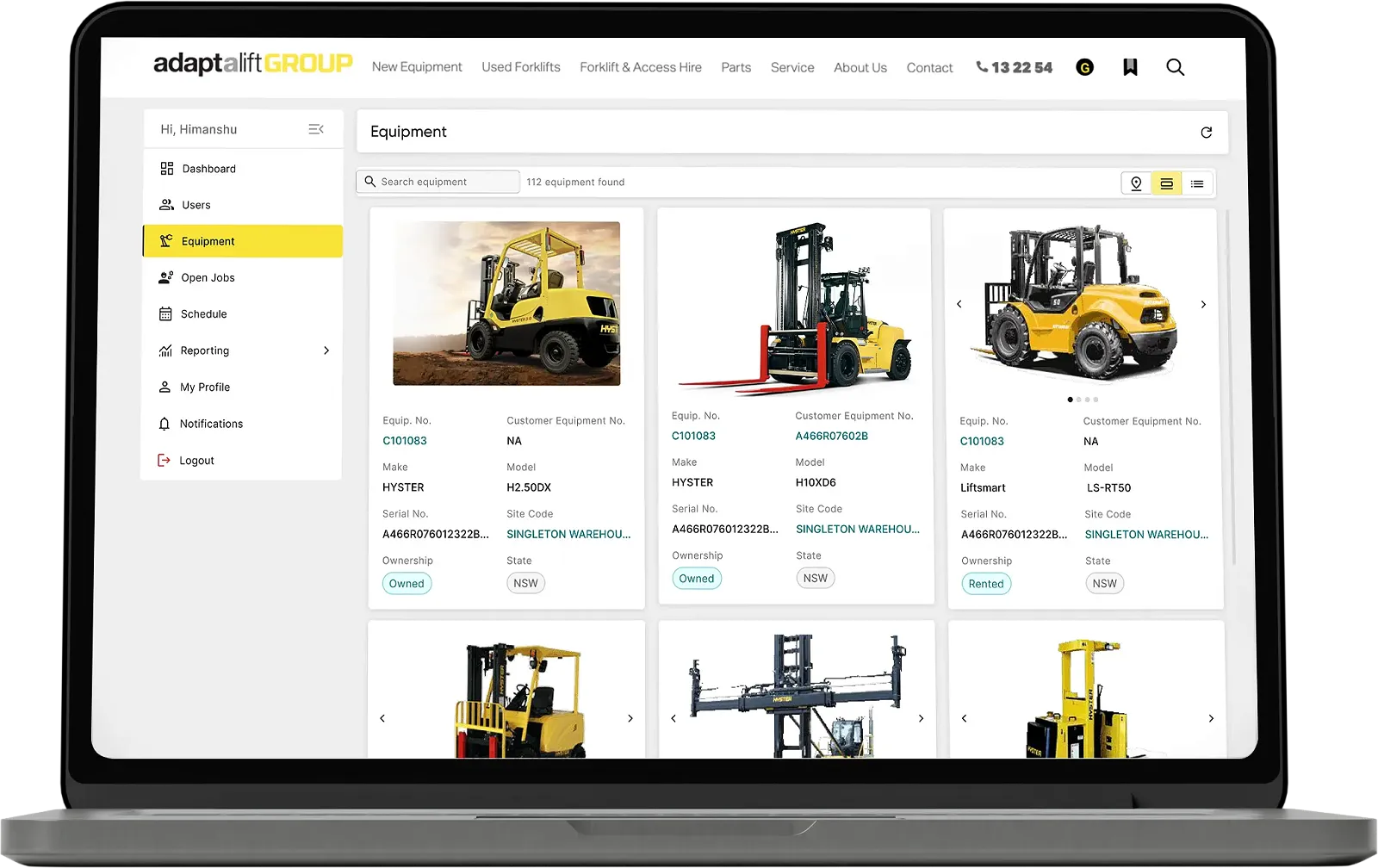Open Open Jobs in sidebar
This screenshot has height=868, width=1378.
[242, 277]
